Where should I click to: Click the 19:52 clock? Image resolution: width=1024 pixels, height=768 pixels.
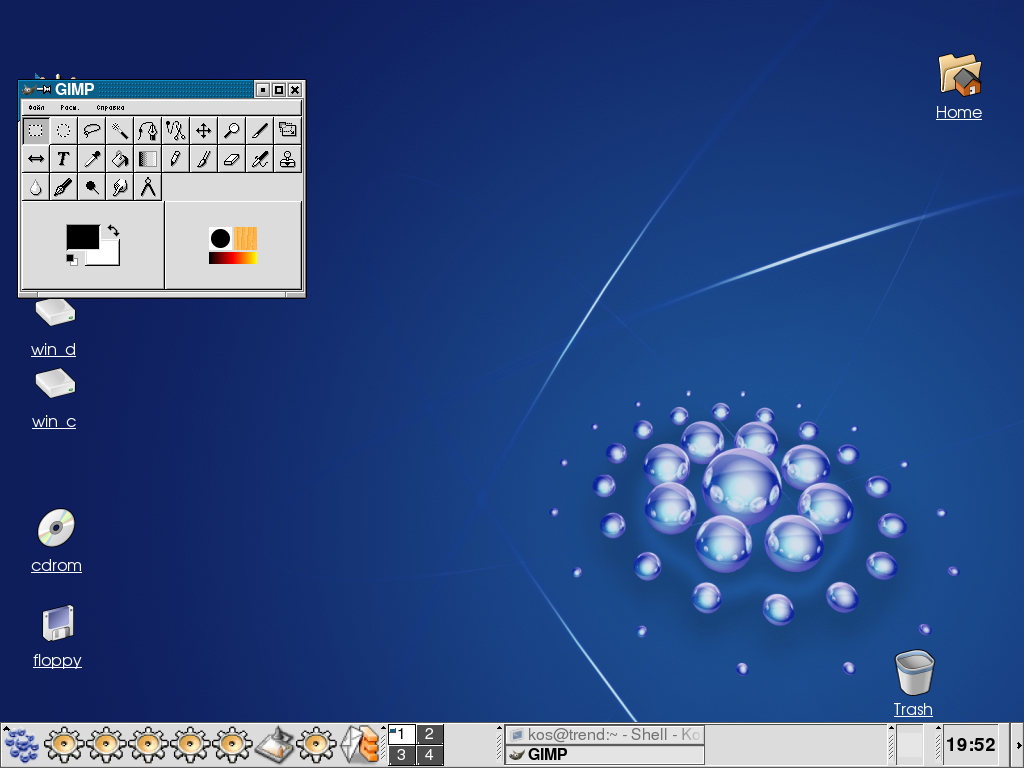pos(970,744)
